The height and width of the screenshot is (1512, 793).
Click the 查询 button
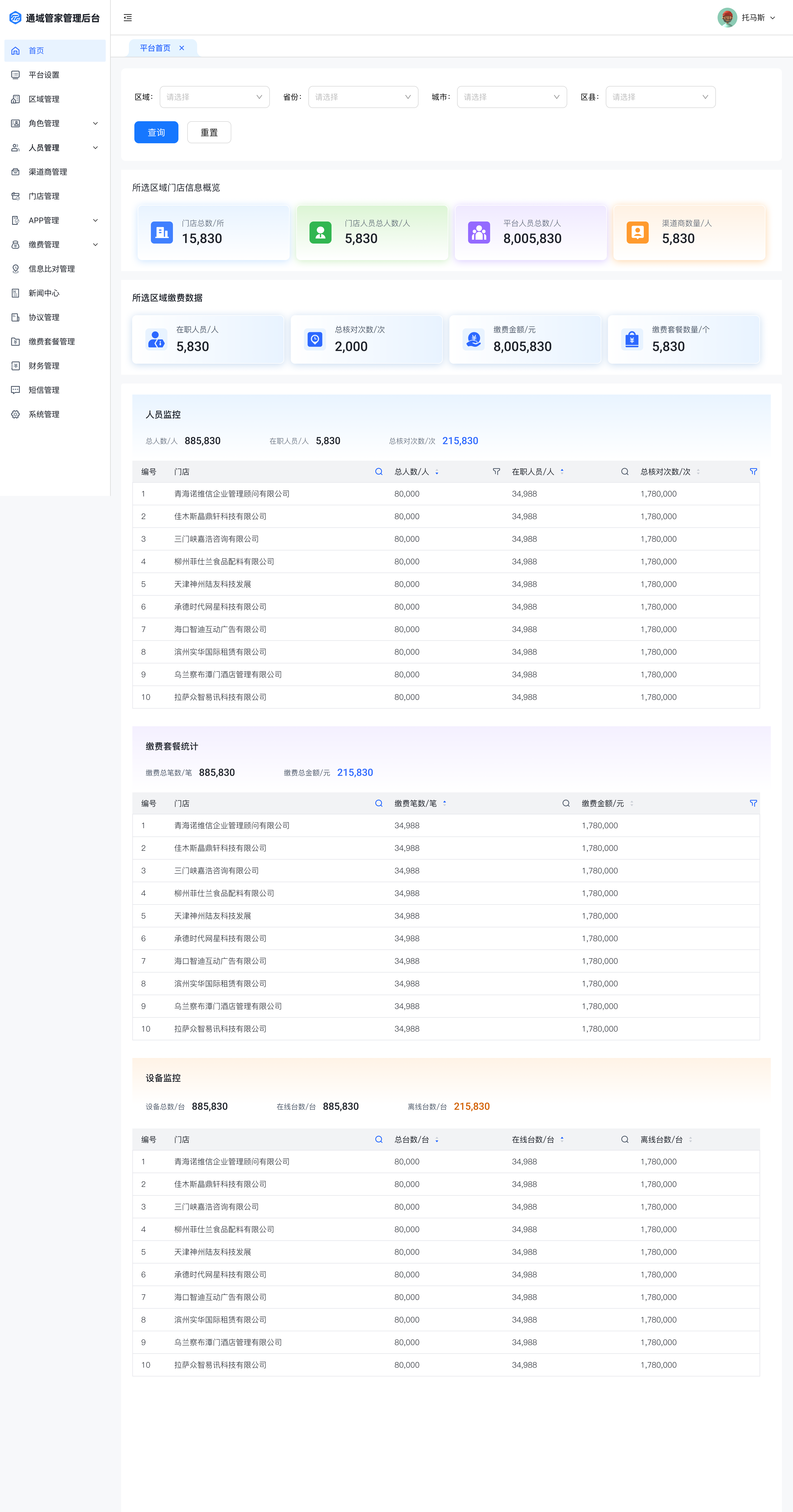click(156, 132)
